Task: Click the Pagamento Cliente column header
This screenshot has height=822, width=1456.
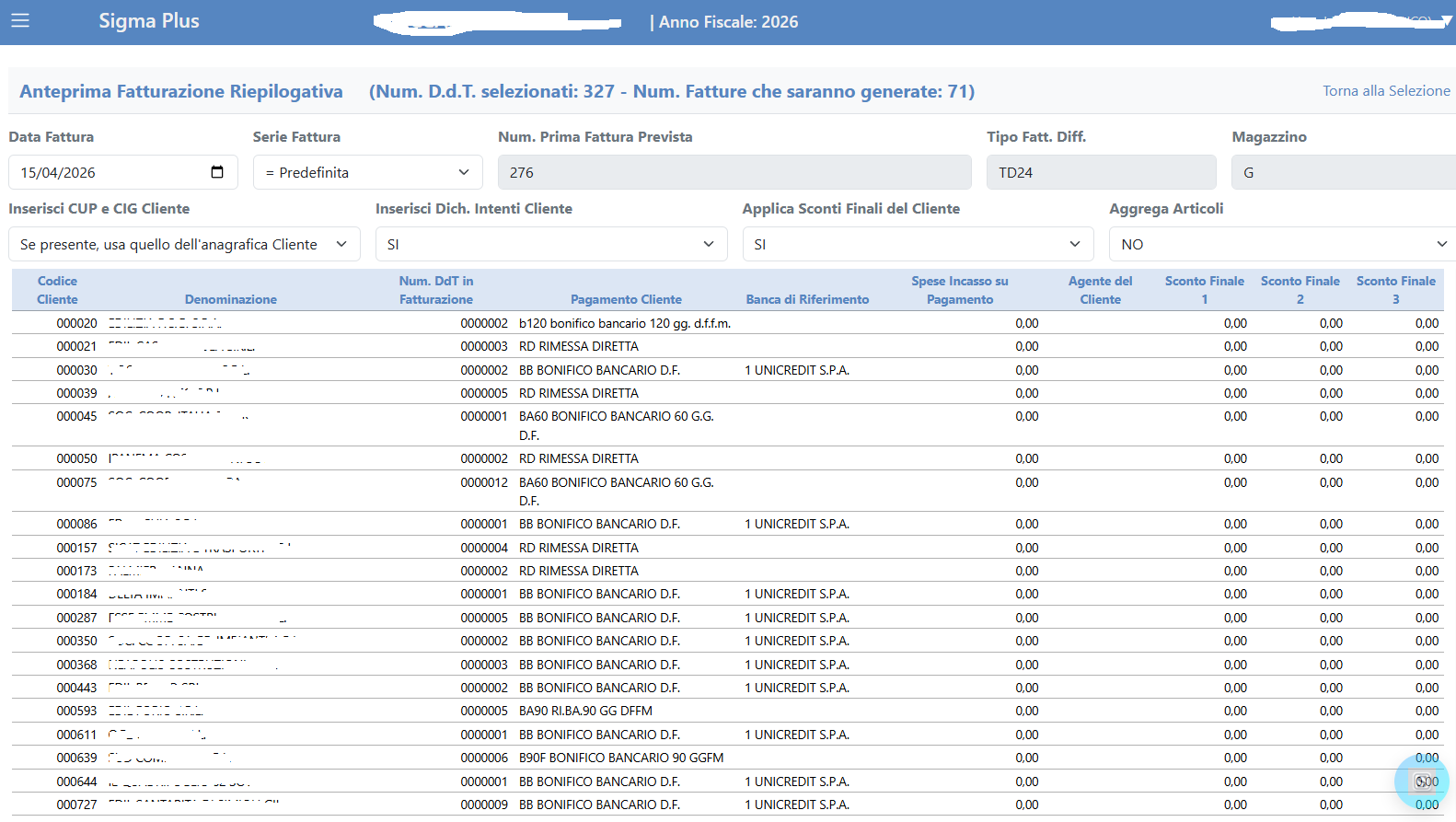Action: pos(626,299)
